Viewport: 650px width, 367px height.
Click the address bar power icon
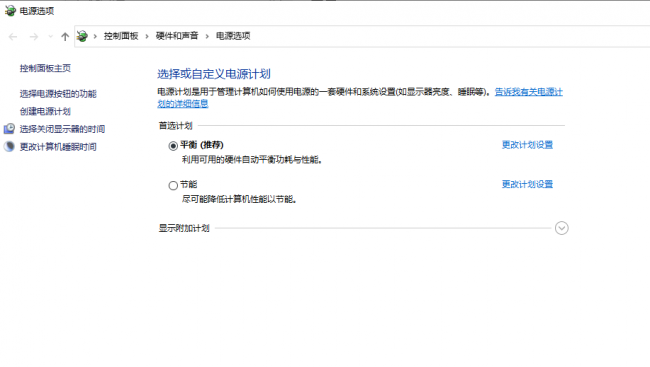(82, 36)
